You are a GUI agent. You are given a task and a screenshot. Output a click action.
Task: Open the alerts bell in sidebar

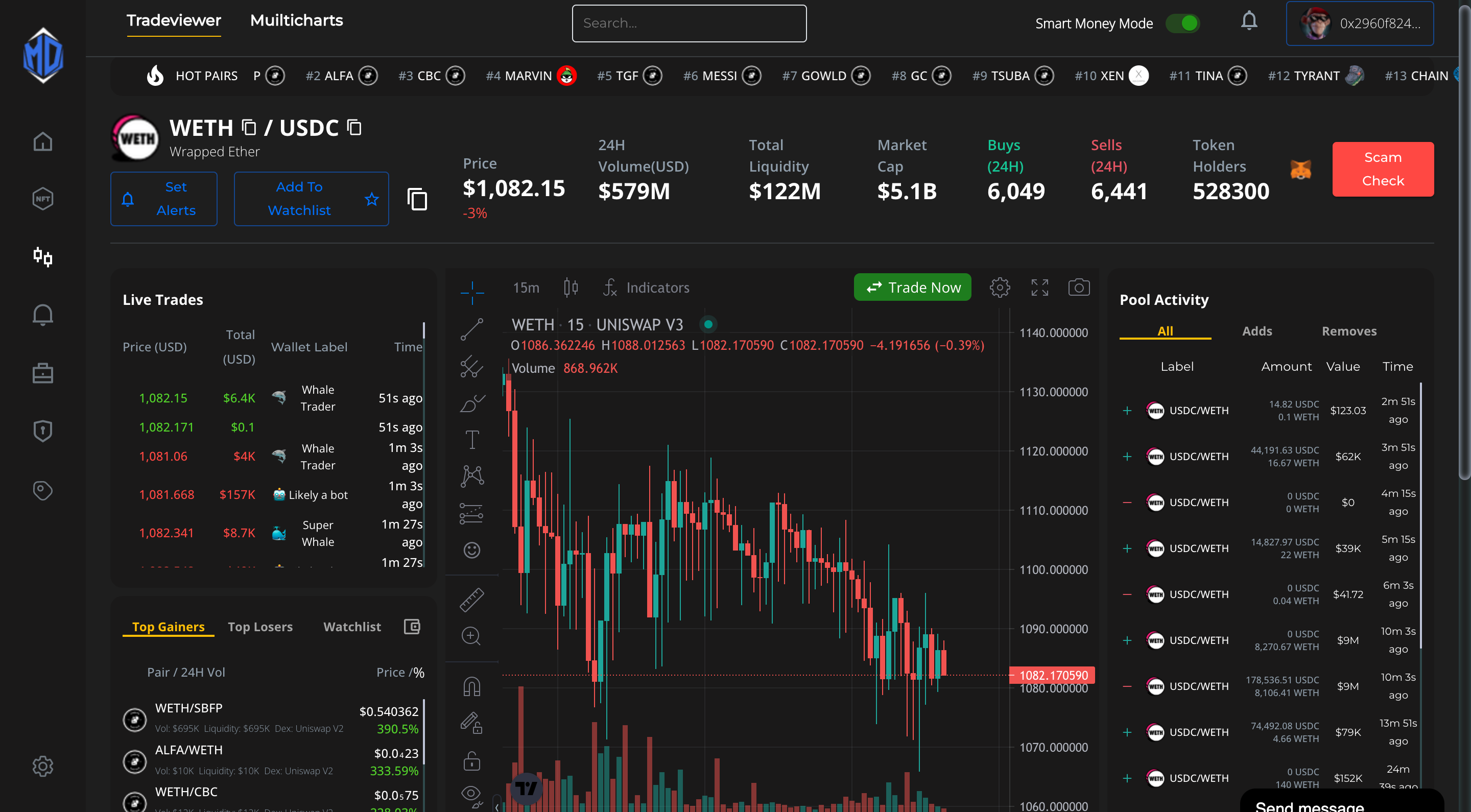pos(43,315)
